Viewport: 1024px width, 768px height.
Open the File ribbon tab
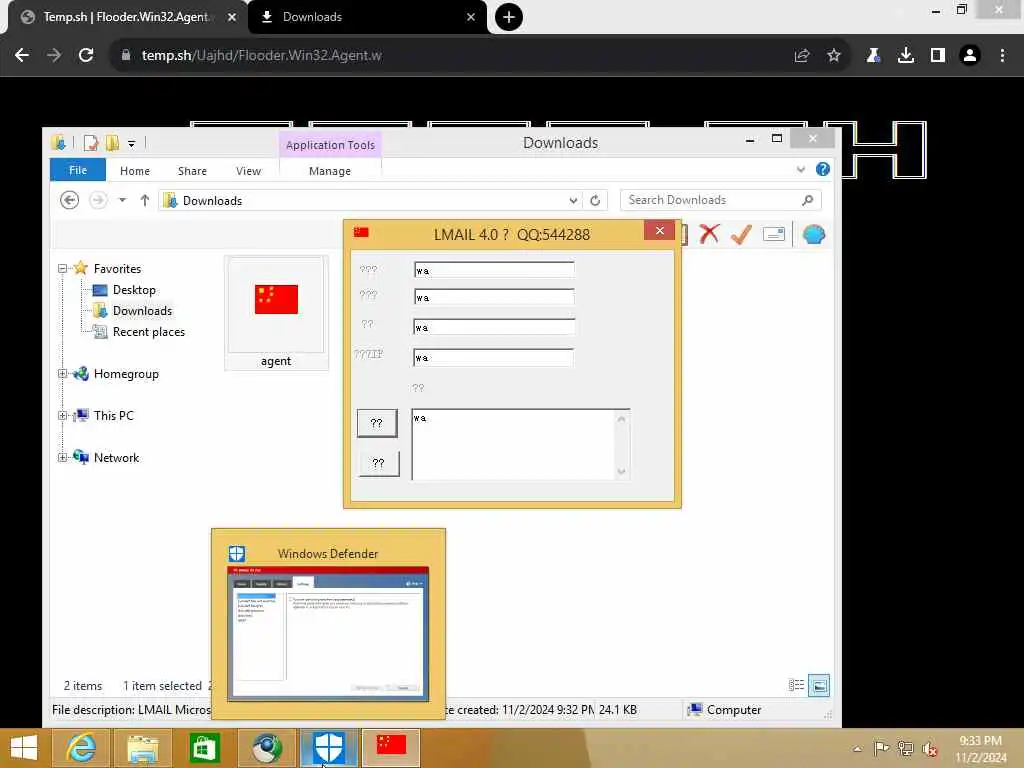78,170
